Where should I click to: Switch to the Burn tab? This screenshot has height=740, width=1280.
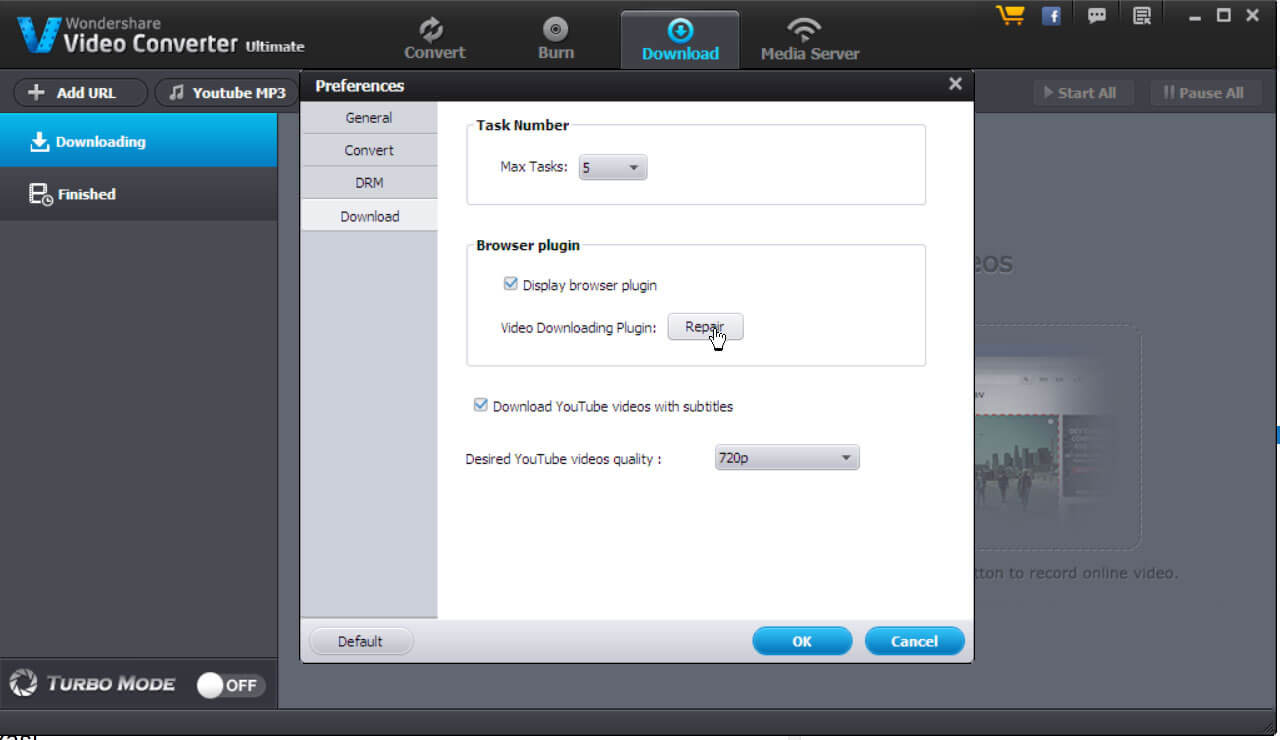tap(556, 39)
